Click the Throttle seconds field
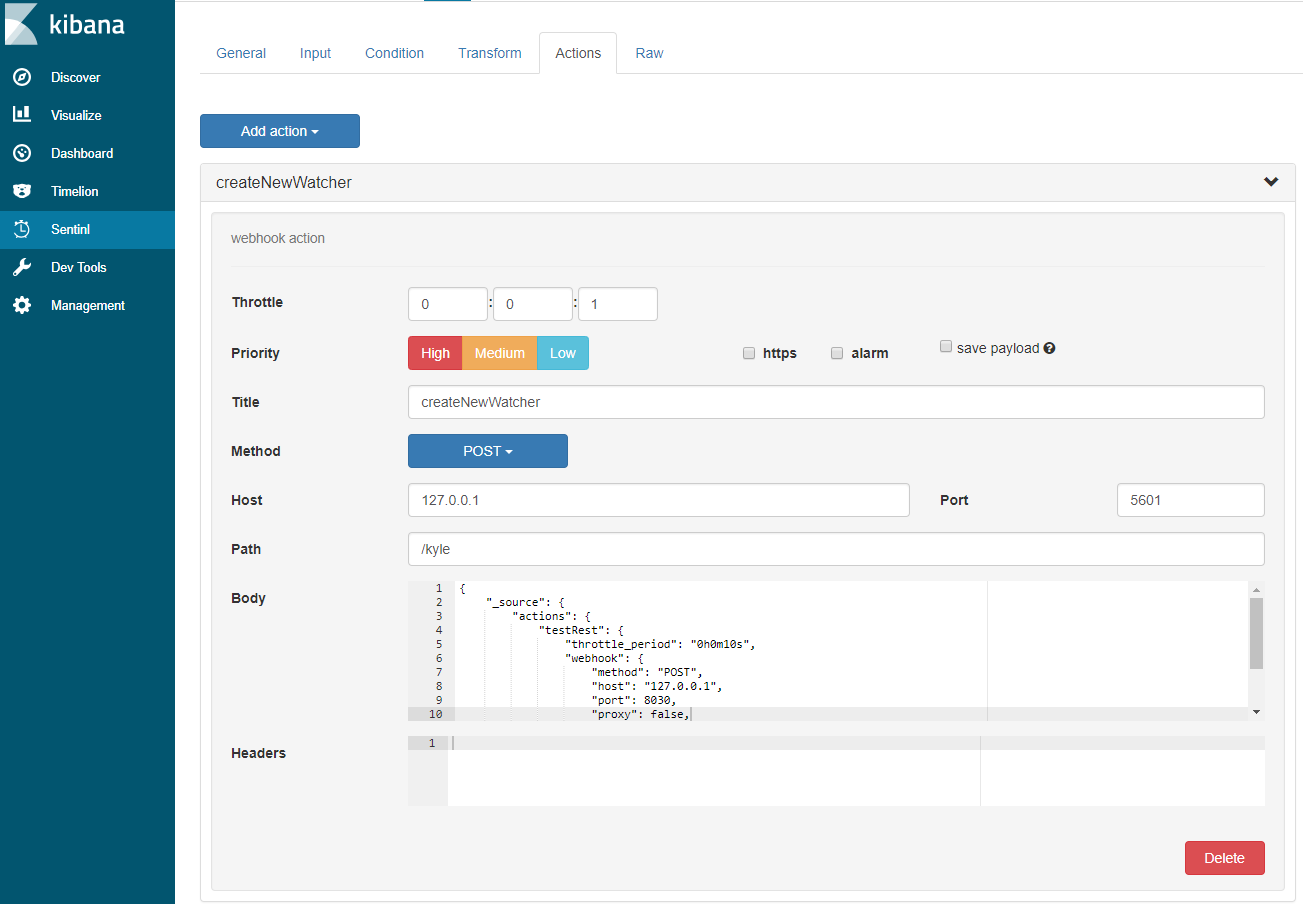Image resolution: width=1303 pixels, height=904 pixels. [x=618, y=304]
